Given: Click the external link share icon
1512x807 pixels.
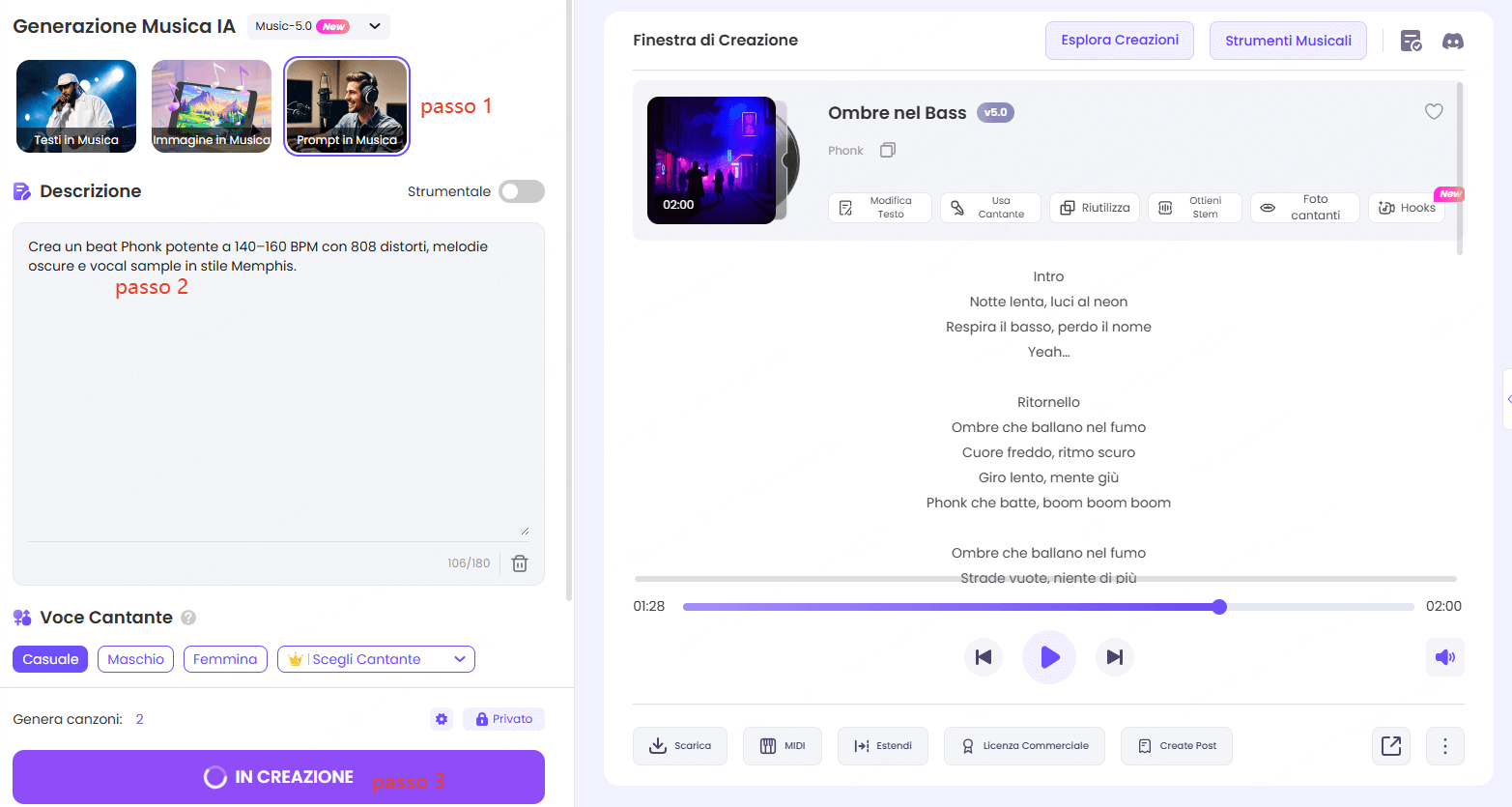Looking at the screenshot, I should click(x=1390, y=745).
